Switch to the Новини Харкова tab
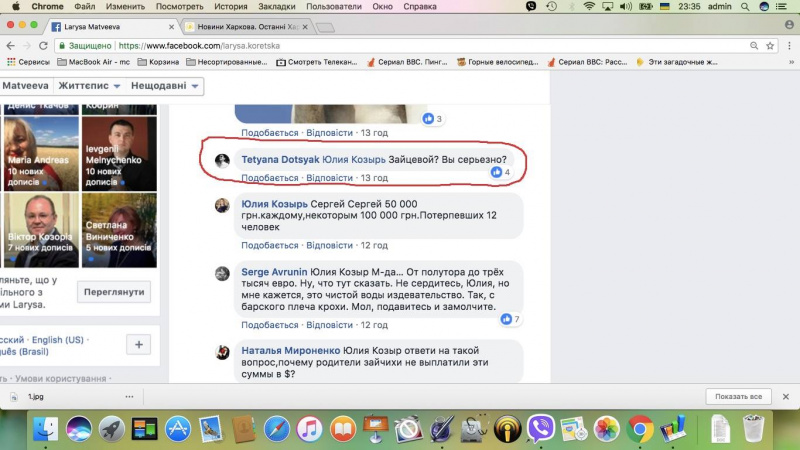 pyautogui.click(x=245, y=26)
